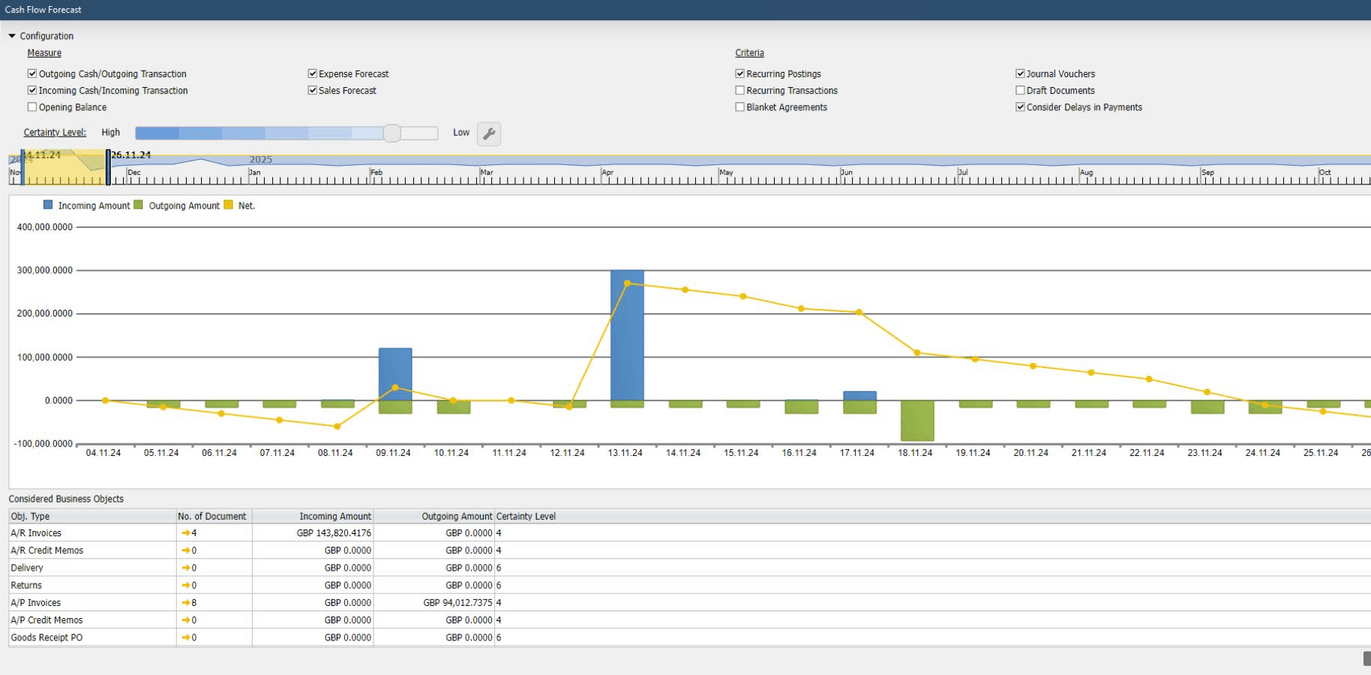This screenshot has width=1371, height=675.
Task: Toggle Outgoing Amount legend square
Action: pos(139,205)
